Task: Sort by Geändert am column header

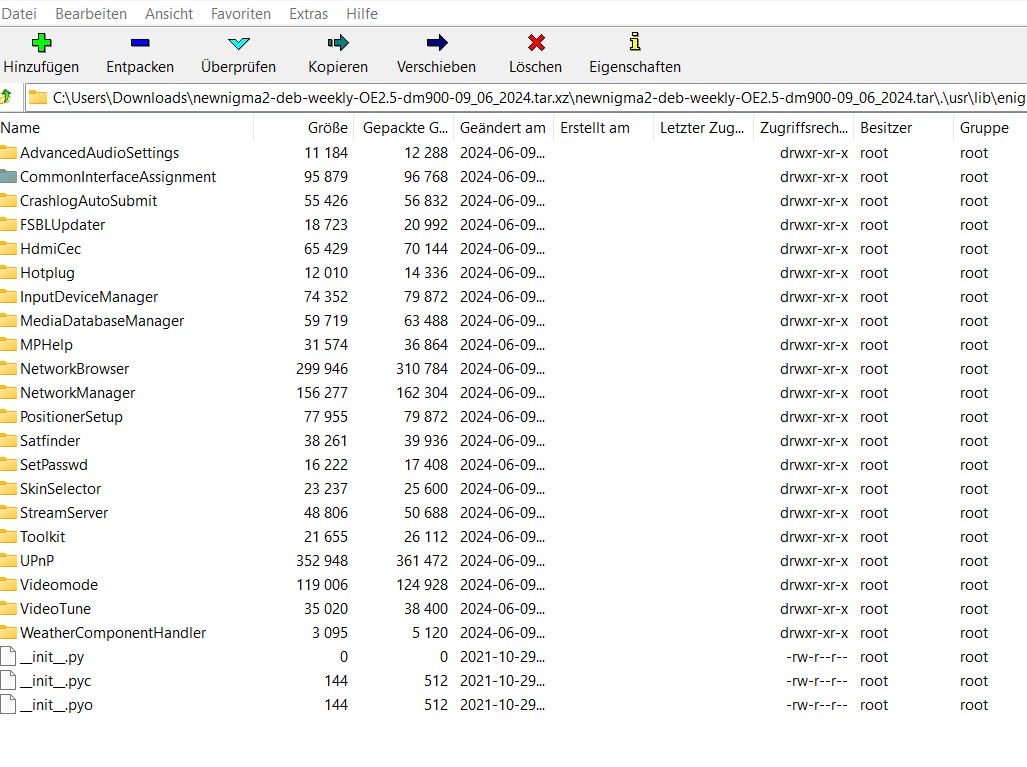Action: 502,127
